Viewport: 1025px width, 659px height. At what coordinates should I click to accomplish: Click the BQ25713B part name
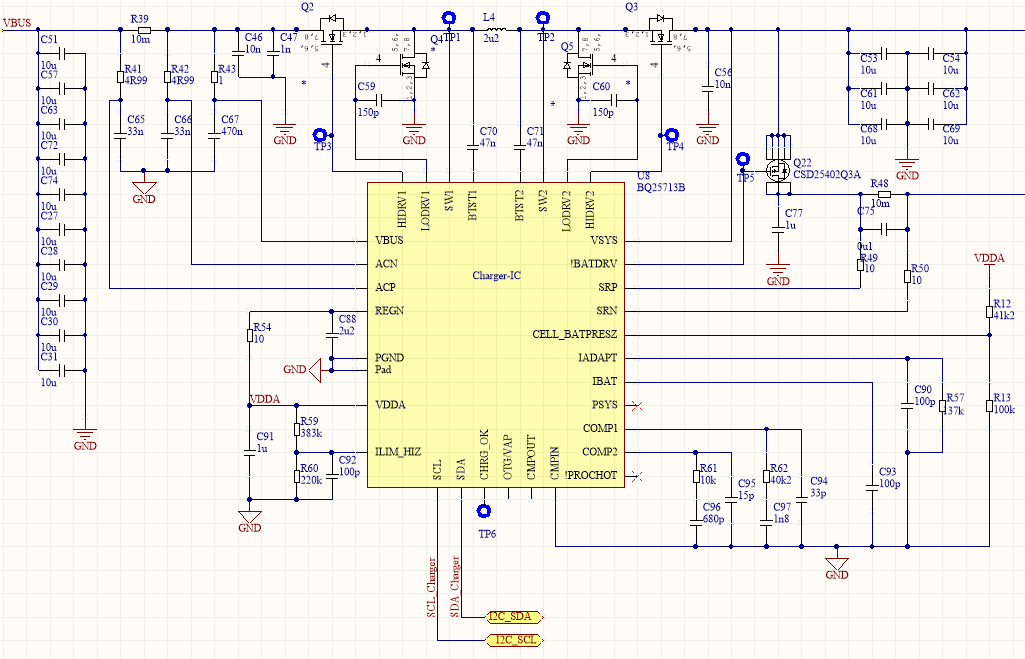pyautogui.click(x=661, y=188)
